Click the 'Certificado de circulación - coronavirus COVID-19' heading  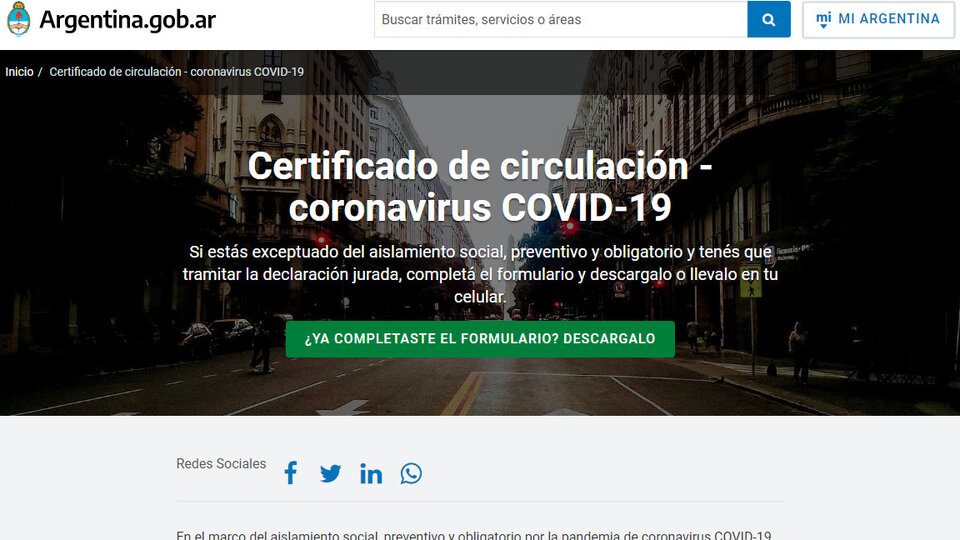pyautogui.click(x=480, y=187)
